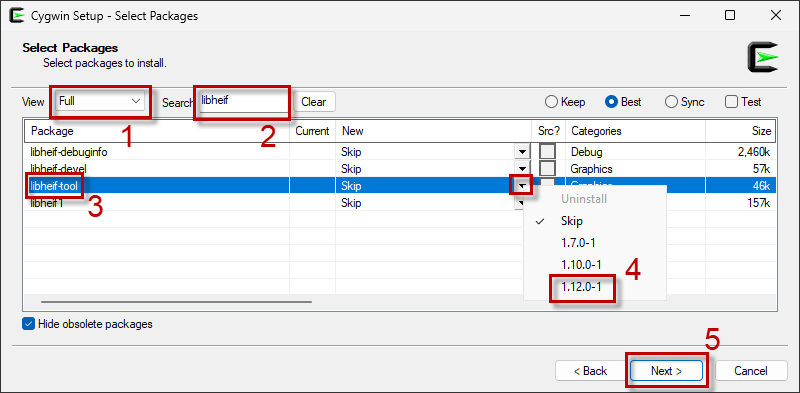Open the version dropdown for libheif-tool
This screenshot has width=800, height=393.
(x=521, y=186)
